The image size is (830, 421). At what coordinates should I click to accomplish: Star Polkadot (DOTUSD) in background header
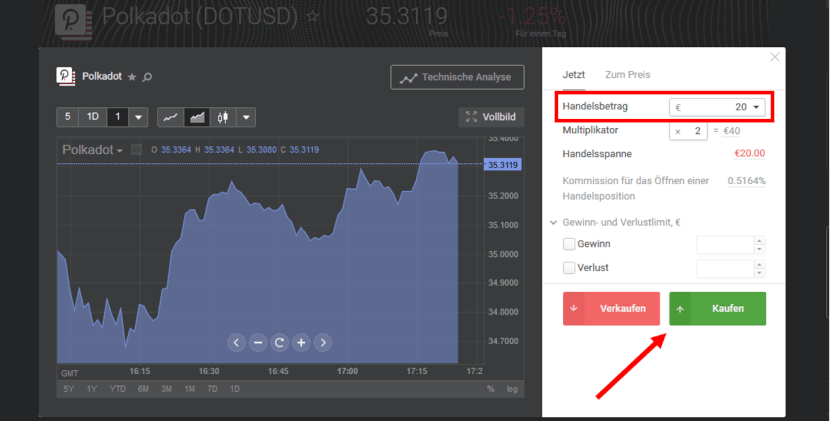point(313,16)
